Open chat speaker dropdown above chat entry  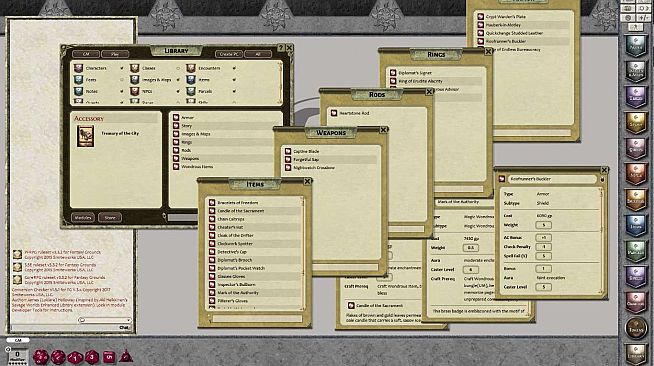105,320
